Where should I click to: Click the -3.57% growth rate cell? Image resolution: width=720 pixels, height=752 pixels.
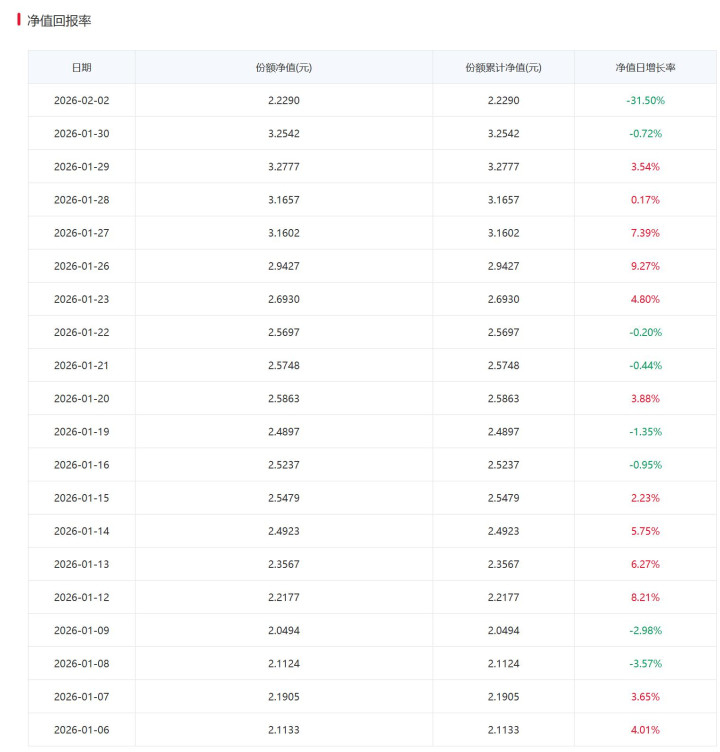click(645, 663)
